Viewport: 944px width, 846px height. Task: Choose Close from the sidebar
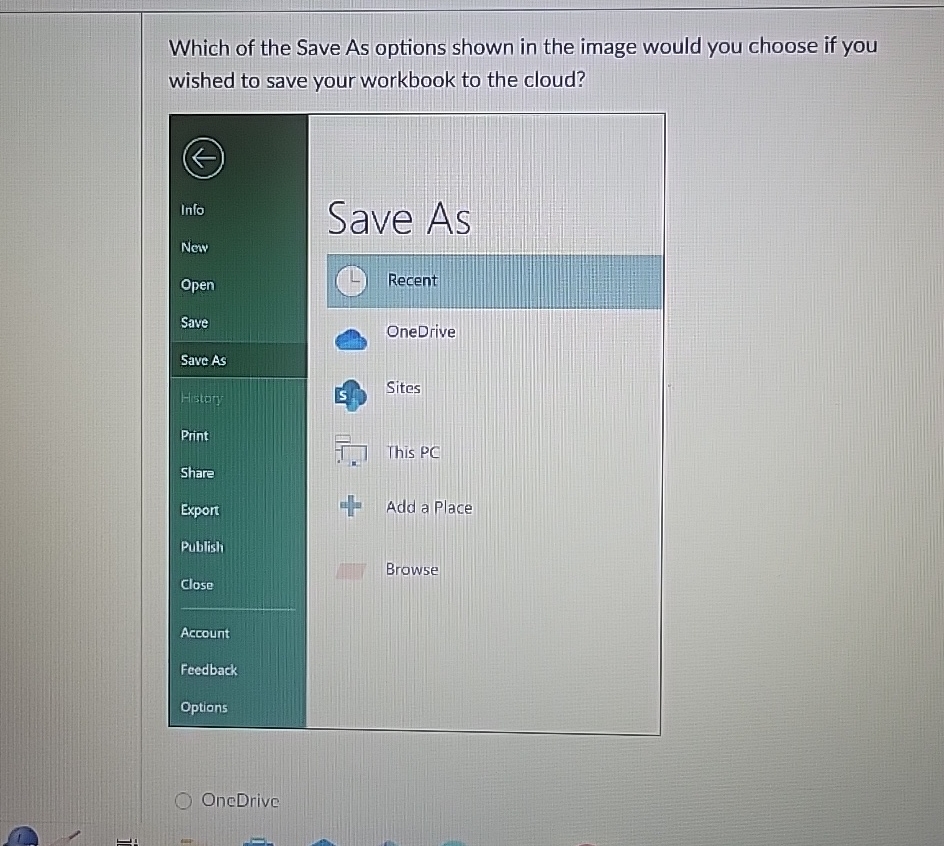(196, 584)
